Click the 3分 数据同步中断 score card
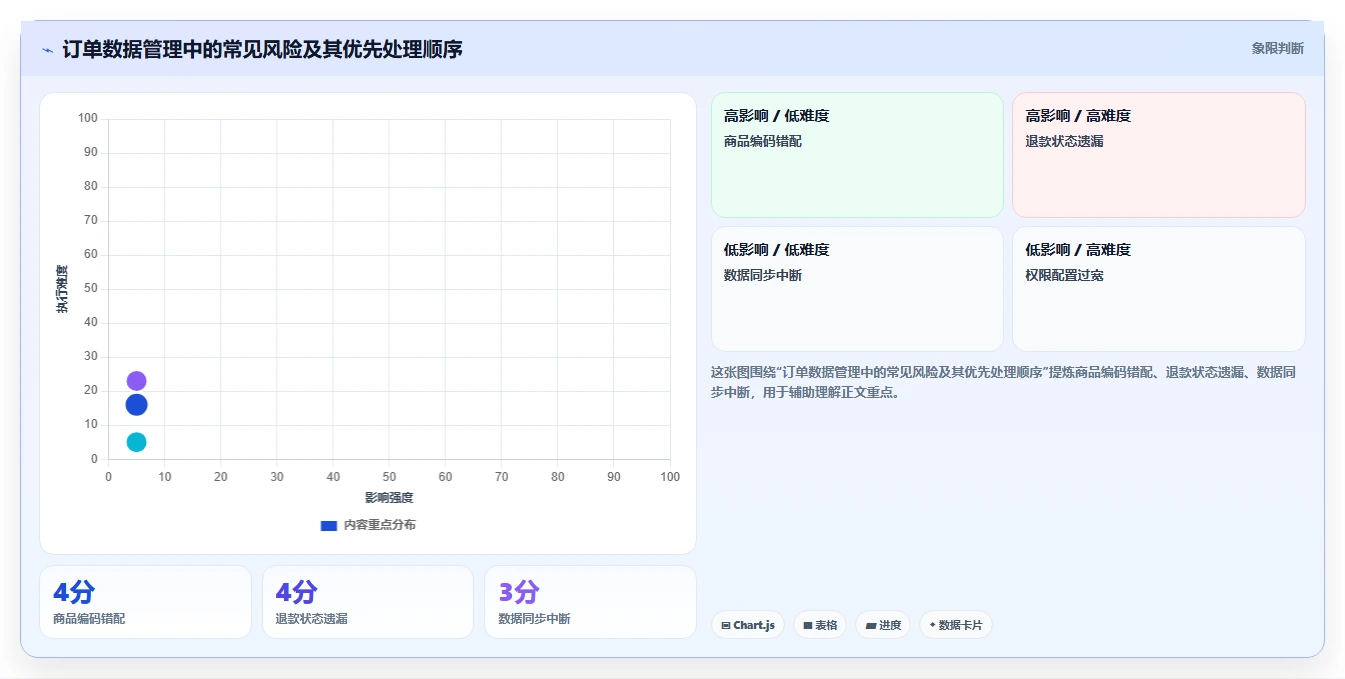This screenshot has height=679, width=1345. coord(590,602)
